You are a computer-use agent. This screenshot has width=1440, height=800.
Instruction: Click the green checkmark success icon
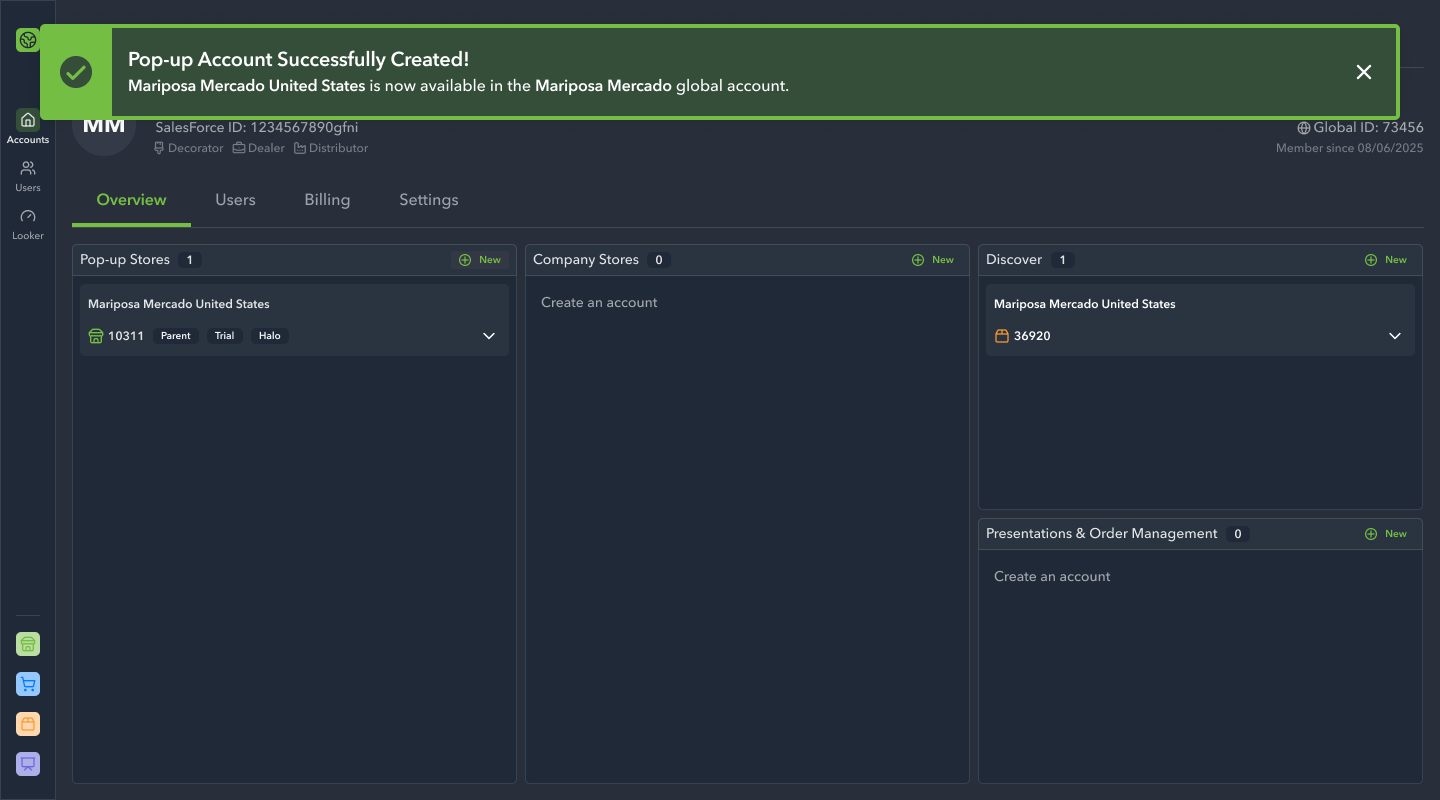point(76,72)
